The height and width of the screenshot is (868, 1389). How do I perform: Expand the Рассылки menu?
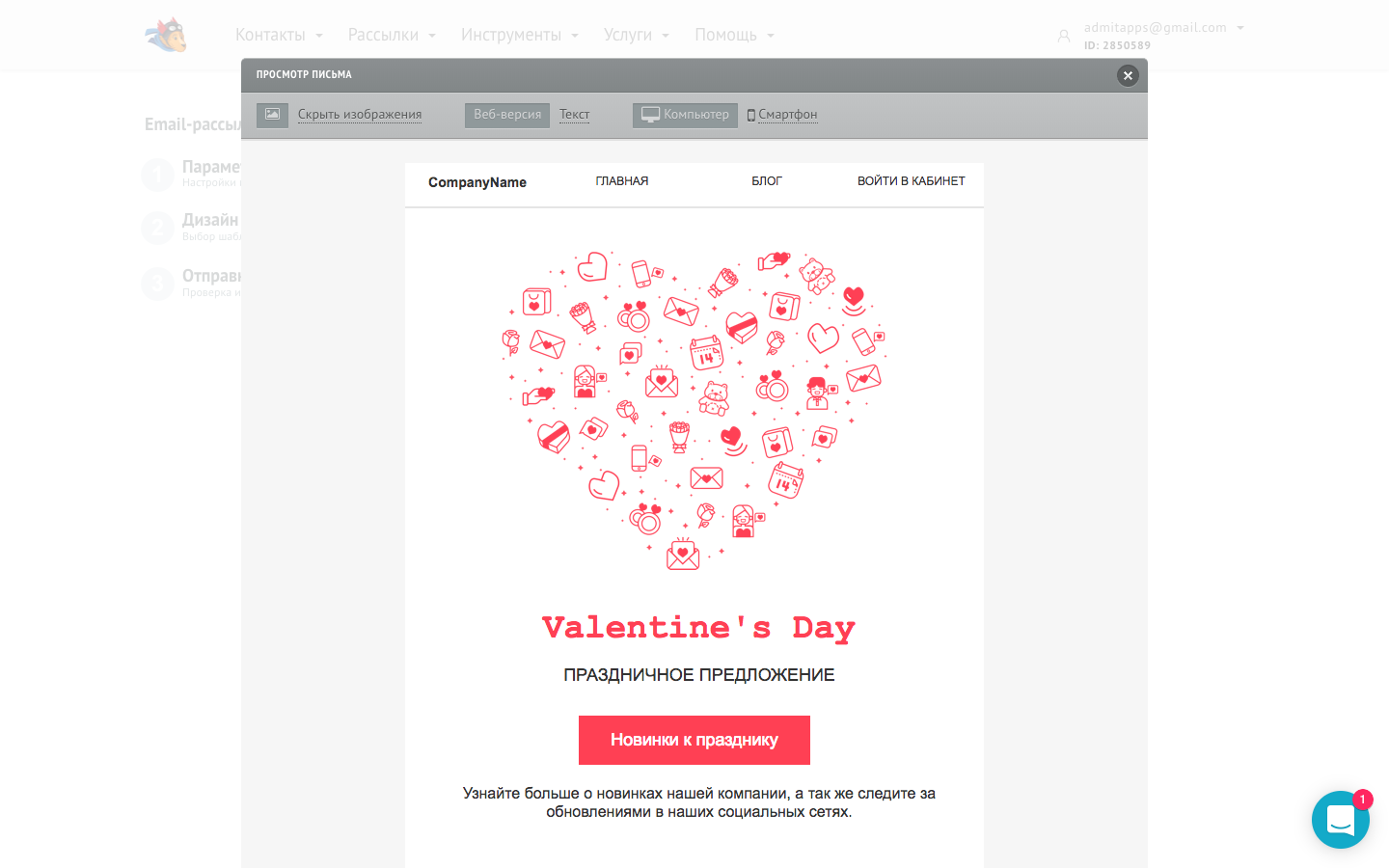click(392, 36)
